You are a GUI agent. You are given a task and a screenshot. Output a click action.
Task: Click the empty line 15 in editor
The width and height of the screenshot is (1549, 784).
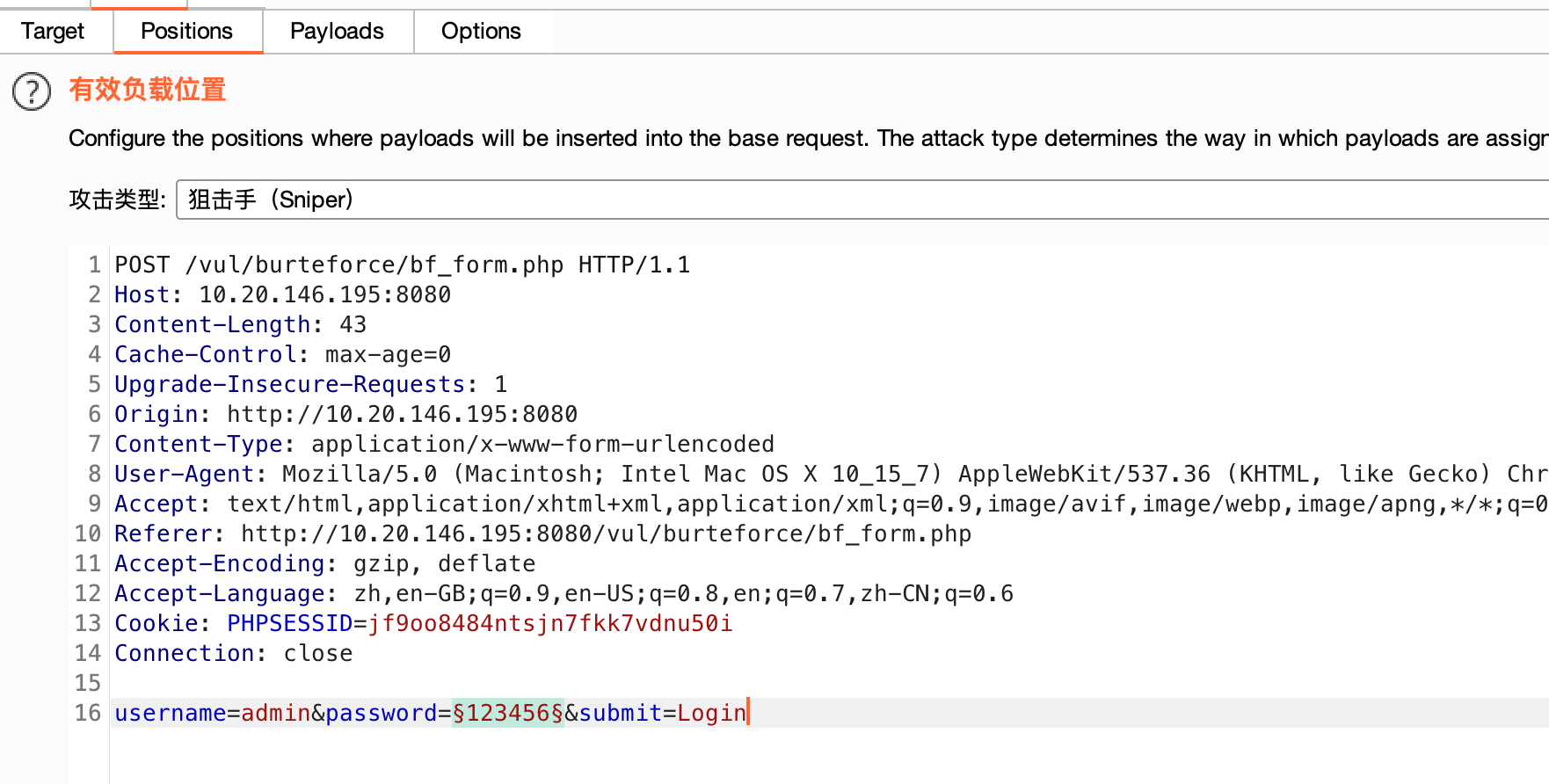831,683
